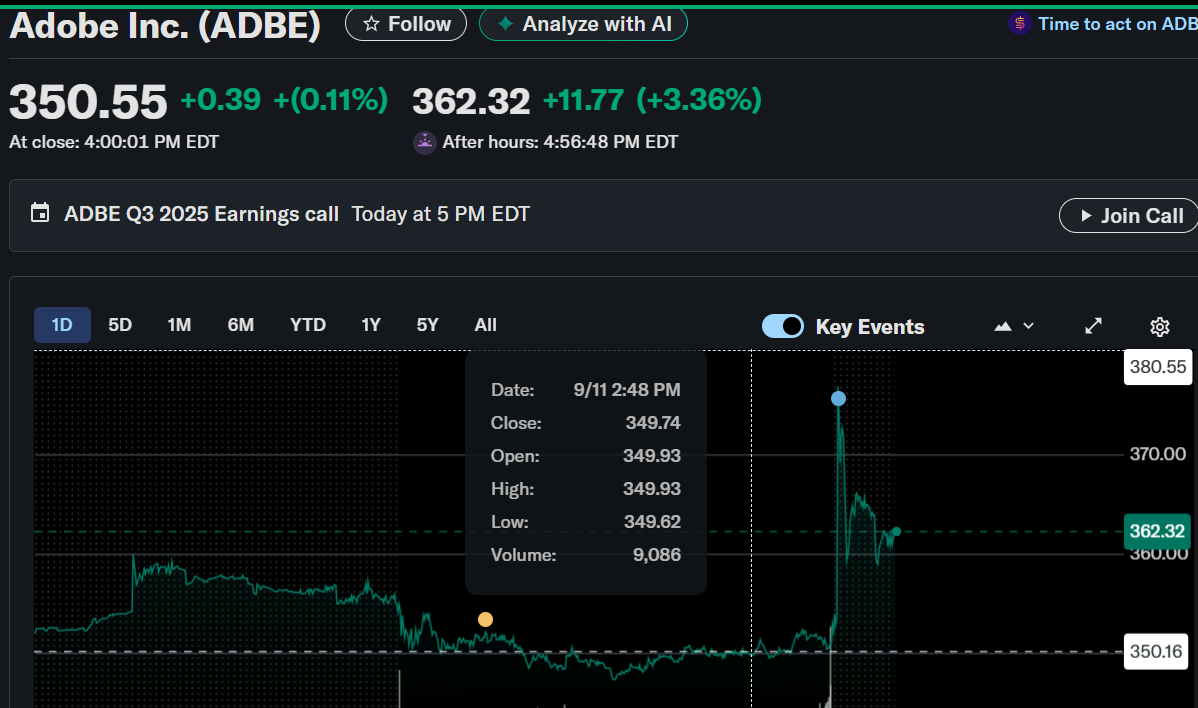Click ADBE Q3 2025 Earnings call text
This screenshot has width=1198, height=708.
tap(202, 214)
